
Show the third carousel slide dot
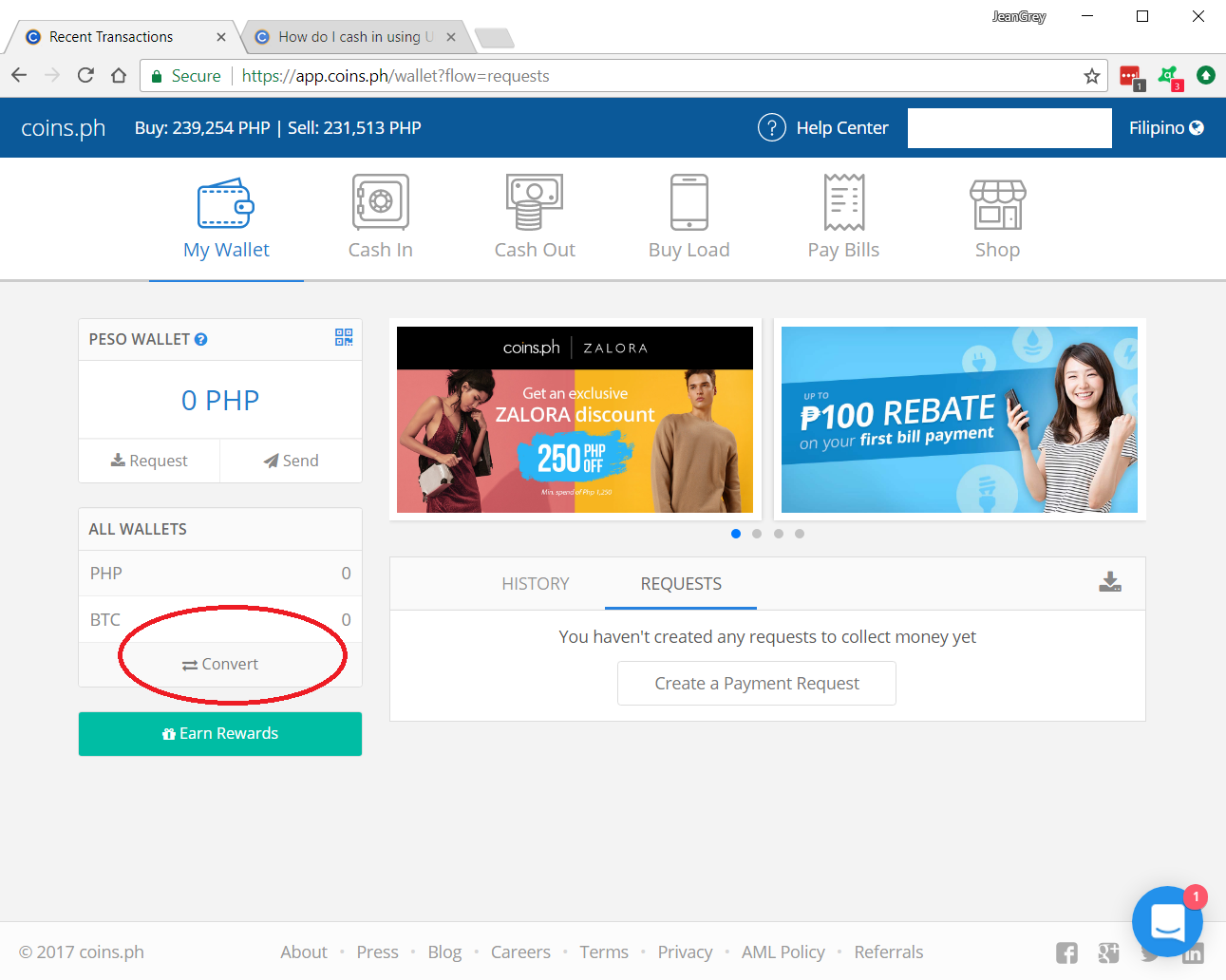coord(779,534)
